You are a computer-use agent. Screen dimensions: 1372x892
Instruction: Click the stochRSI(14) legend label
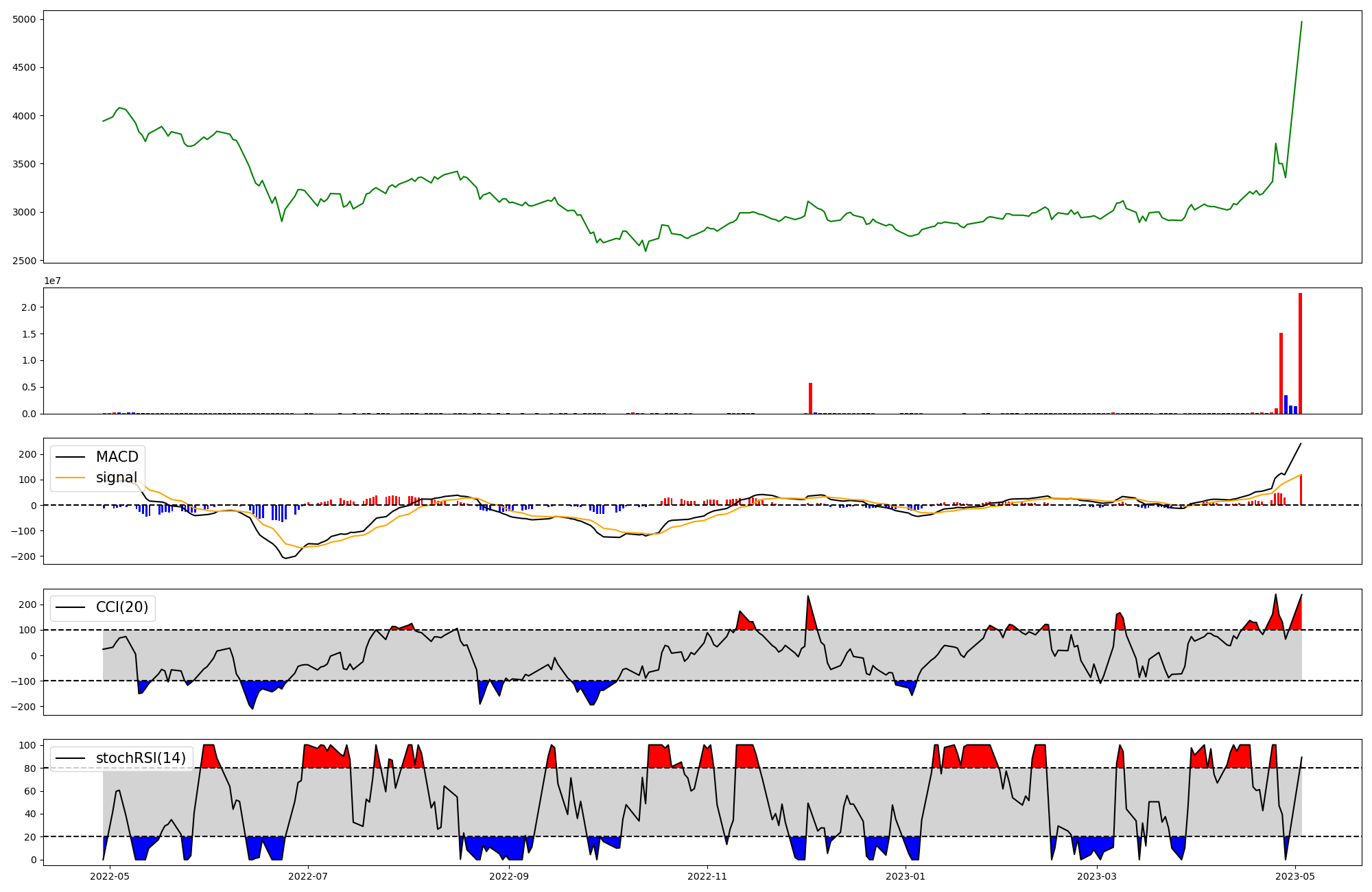tap(141, 758)
